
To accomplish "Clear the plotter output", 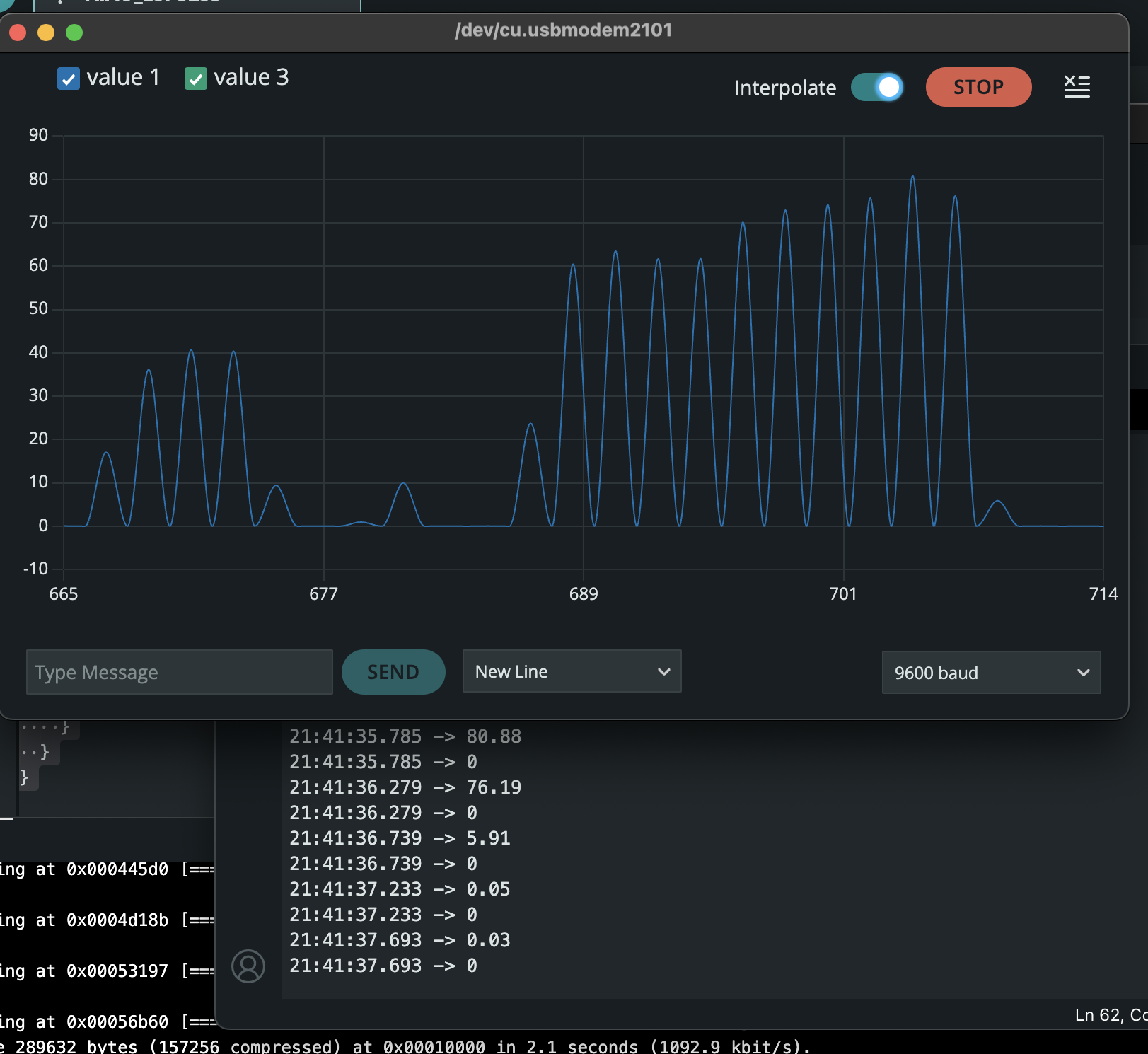I will (x=1077, y=86).
